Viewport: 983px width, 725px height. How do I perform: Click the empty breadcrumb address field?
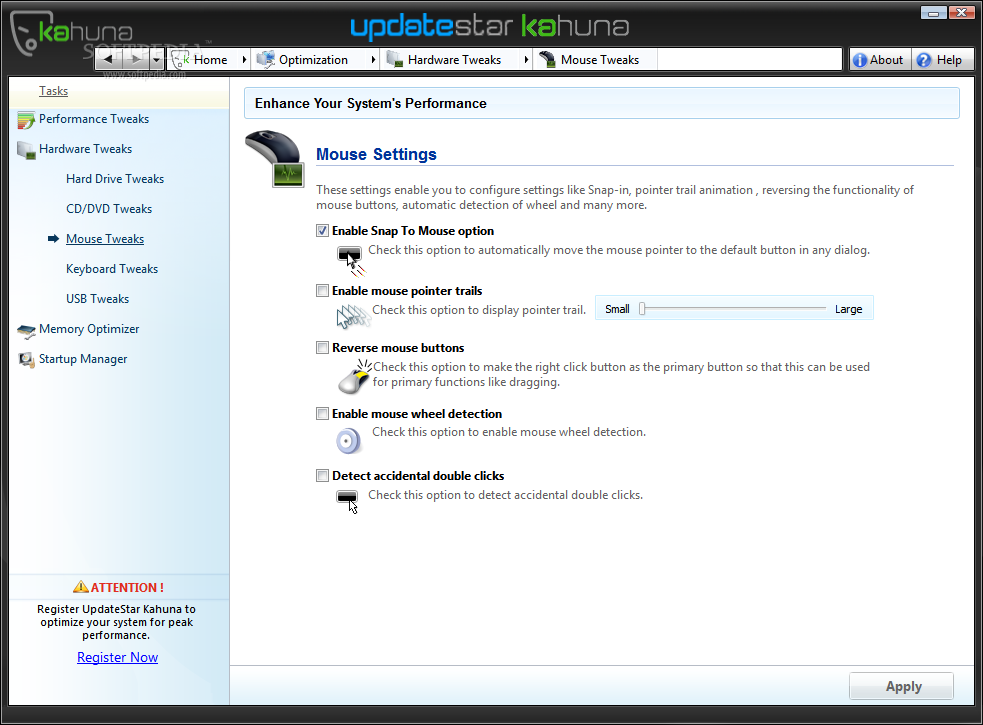(749, 60)
